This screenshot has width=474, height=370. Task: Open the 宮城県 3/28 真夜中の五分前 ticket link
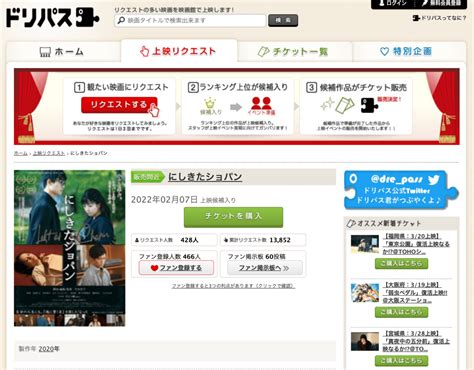416,341
